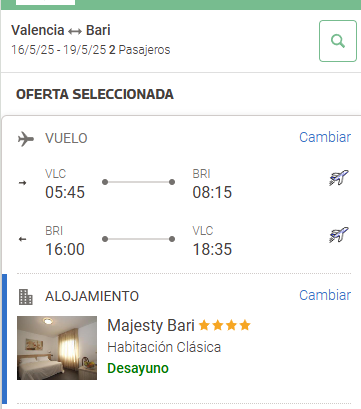Click the Valencia ↔ Bari route title
The height and width of the screenshot is (409, 361).
pyautogui.click(x=61, y=30)
